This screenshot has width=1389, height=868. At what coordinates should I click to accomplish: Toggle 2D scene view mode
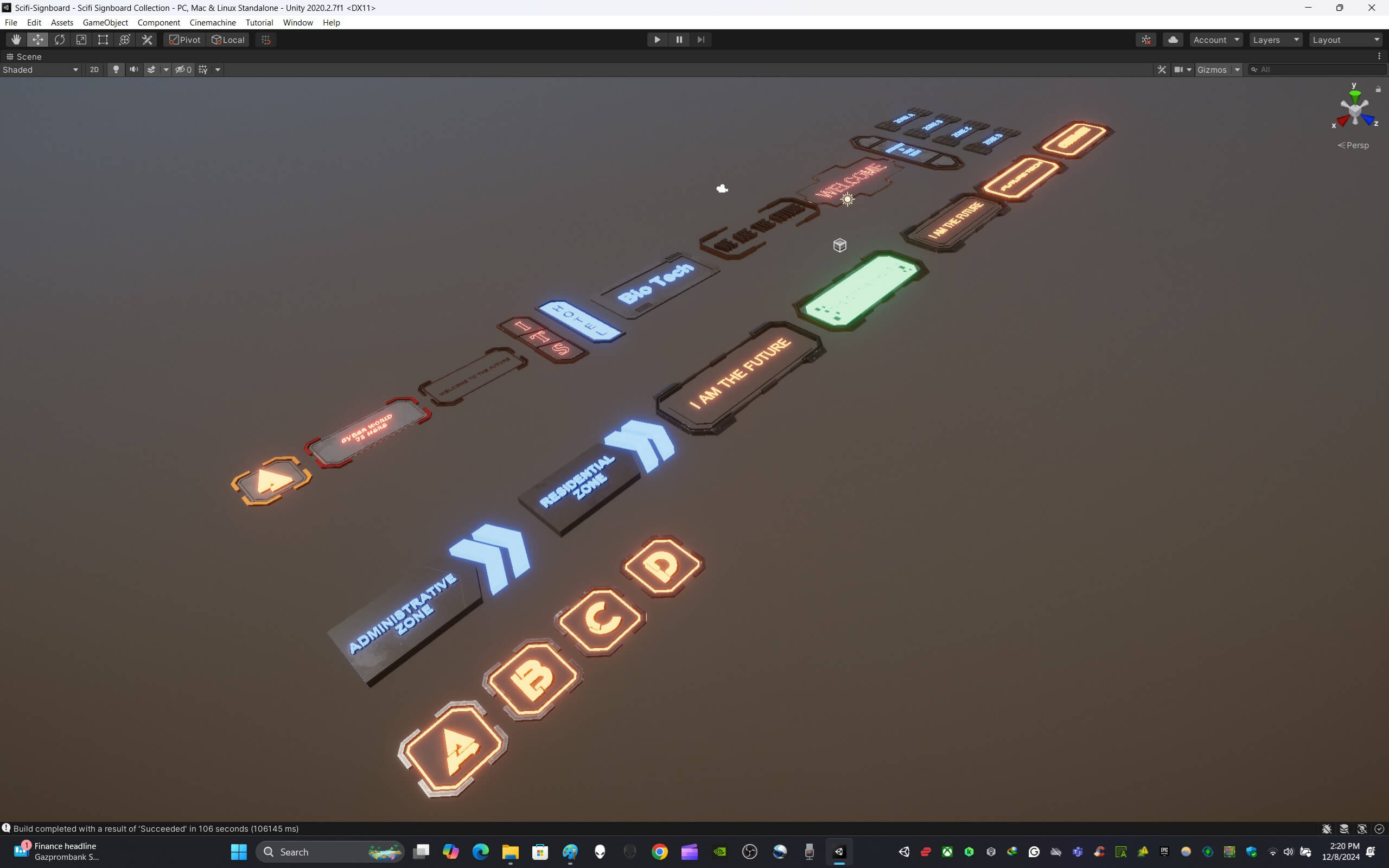[94, 69]
